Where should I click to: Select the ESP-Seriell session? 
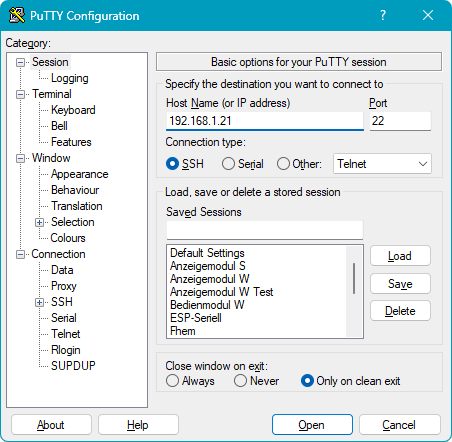point(196,318)
